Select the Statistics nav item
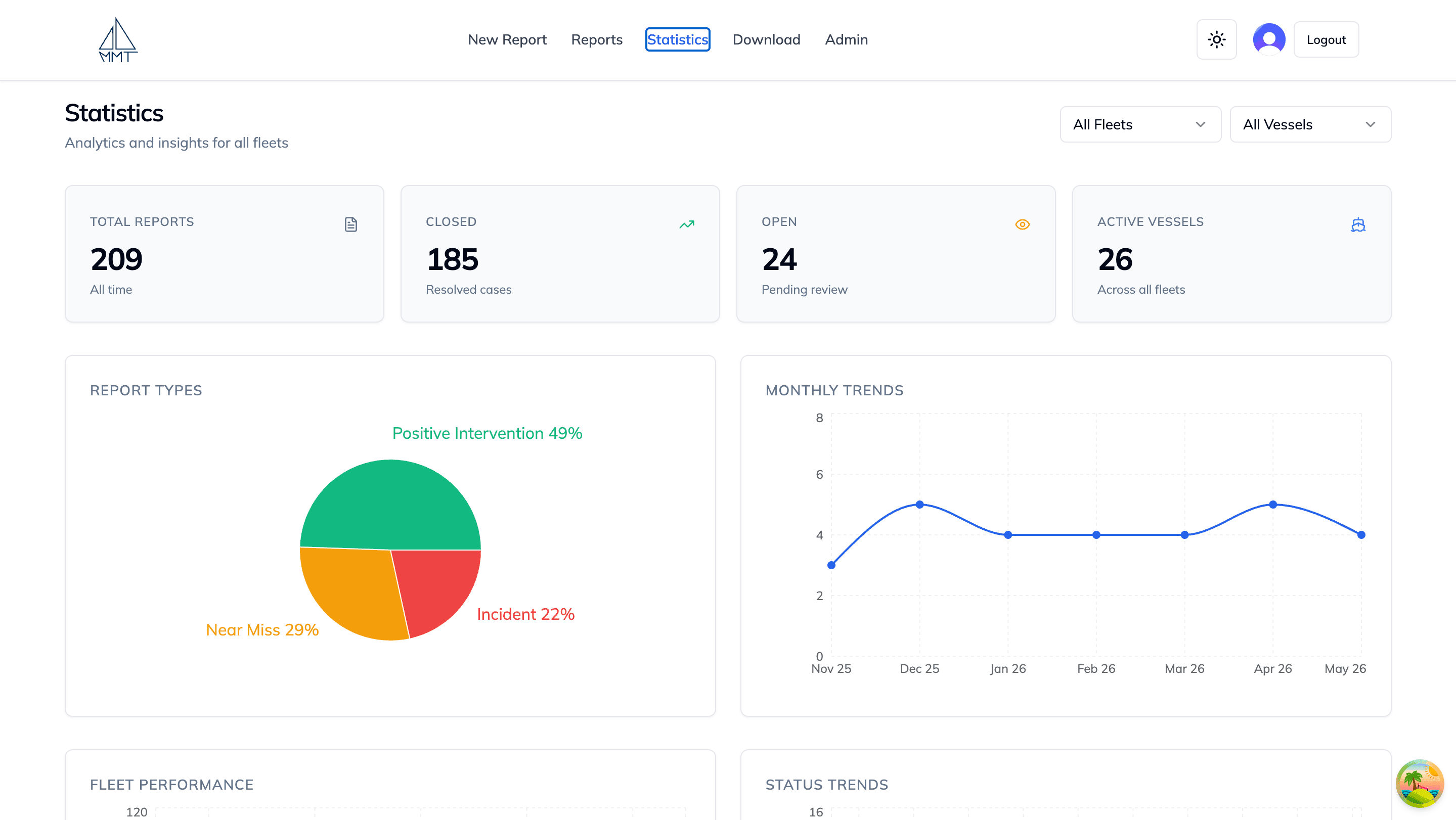1456x820 pixels. 677,39
